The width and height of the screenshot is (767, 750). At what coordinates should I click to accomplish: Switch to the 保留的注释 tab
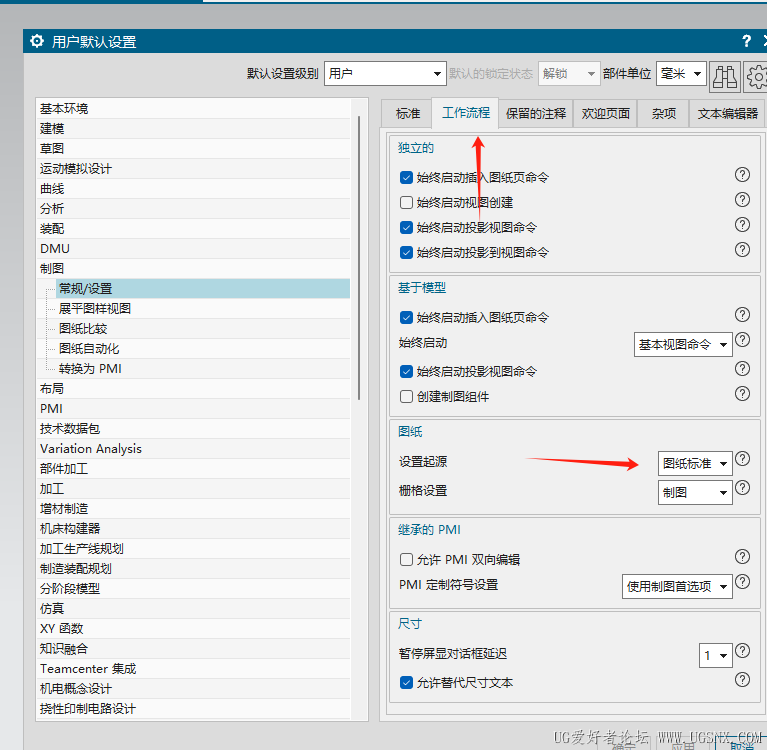click(x=536, y=114)
